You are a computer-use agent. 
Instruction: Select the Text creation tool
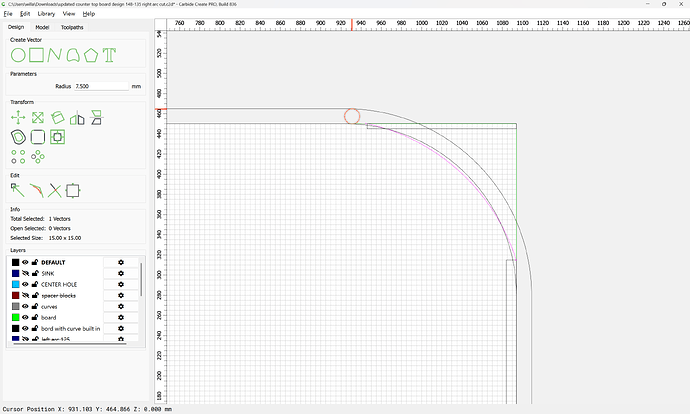[x=108, y=54]
